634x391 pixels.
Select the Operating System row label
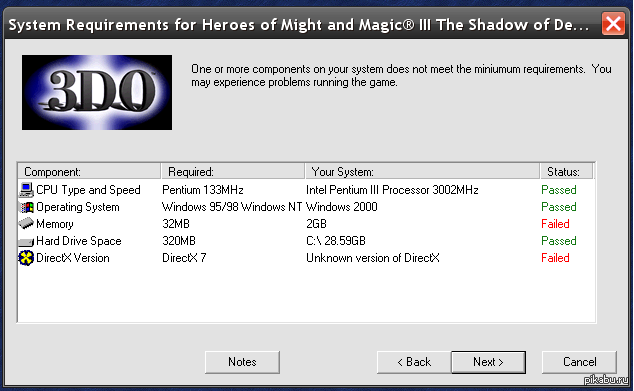tap(78, 207)
